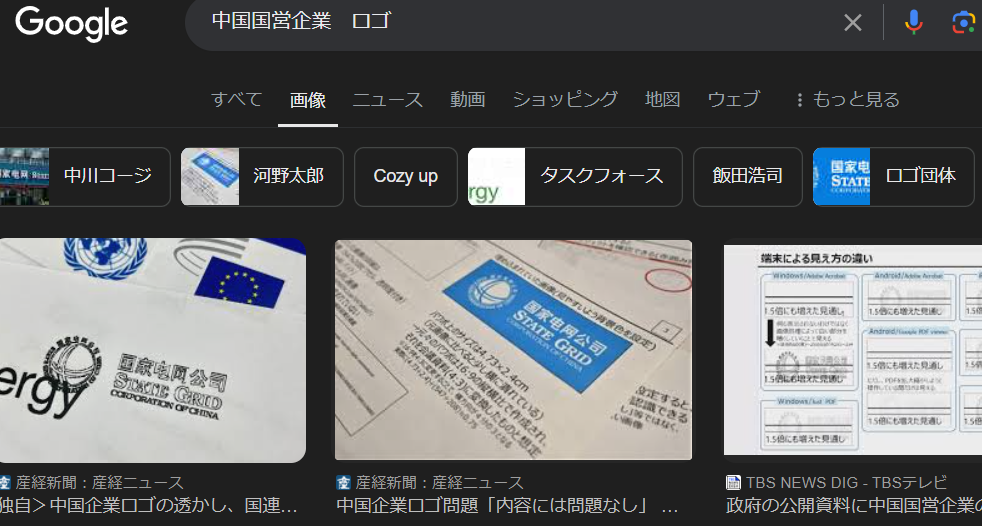
Task: Choose the 飯田浩司 filter chip
Action: (x=748, y=177)
